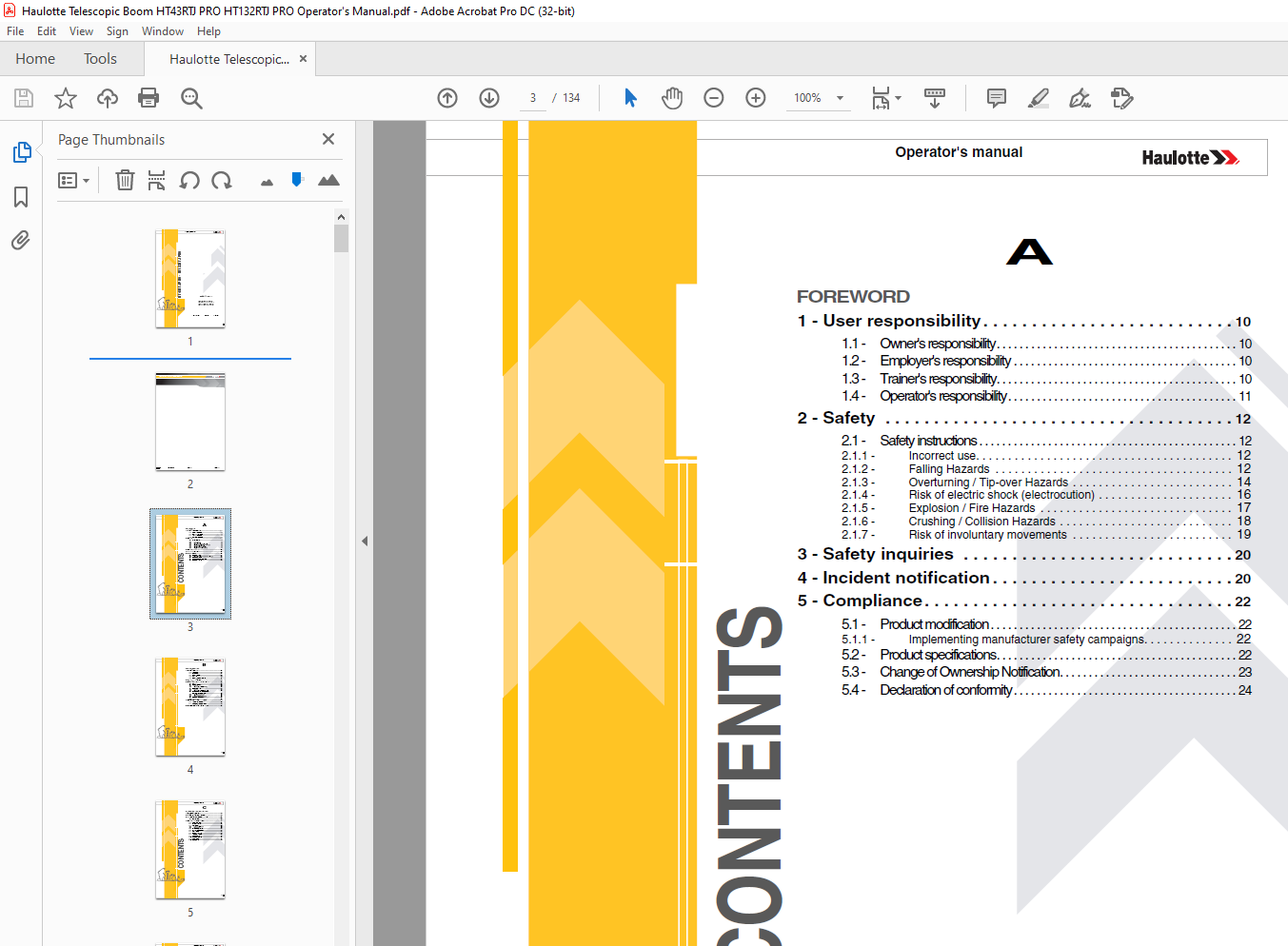Switch to the Tools tab

[100, 59]
